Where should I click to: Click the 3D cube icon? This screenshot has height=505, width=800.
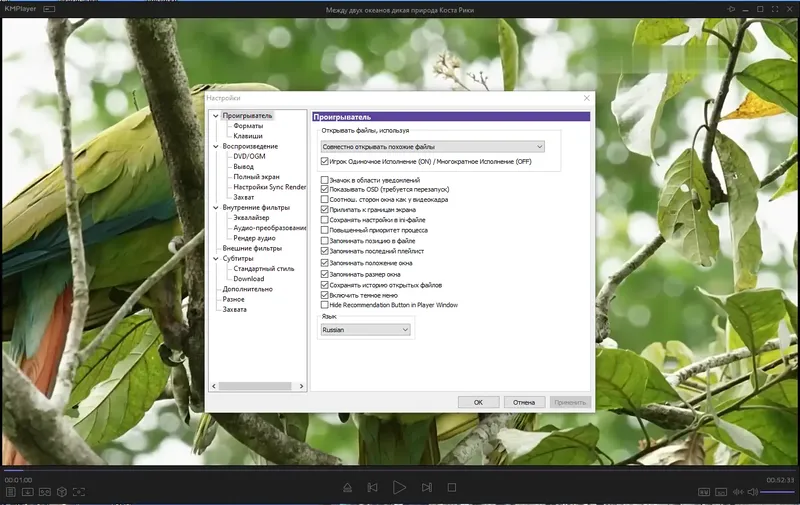pyautogui.click(x=62, y=492)
